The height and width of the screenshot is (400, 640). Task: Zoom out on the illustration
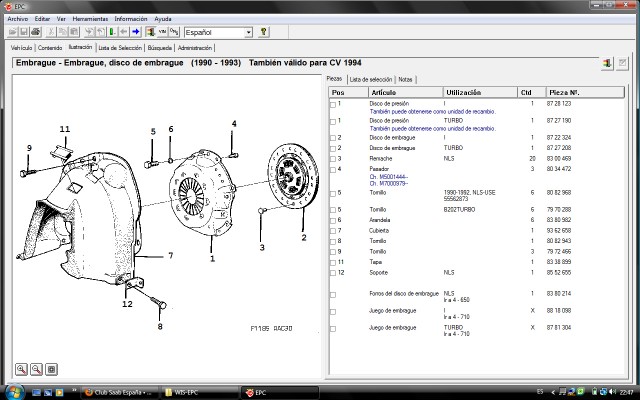click(36, 369)
